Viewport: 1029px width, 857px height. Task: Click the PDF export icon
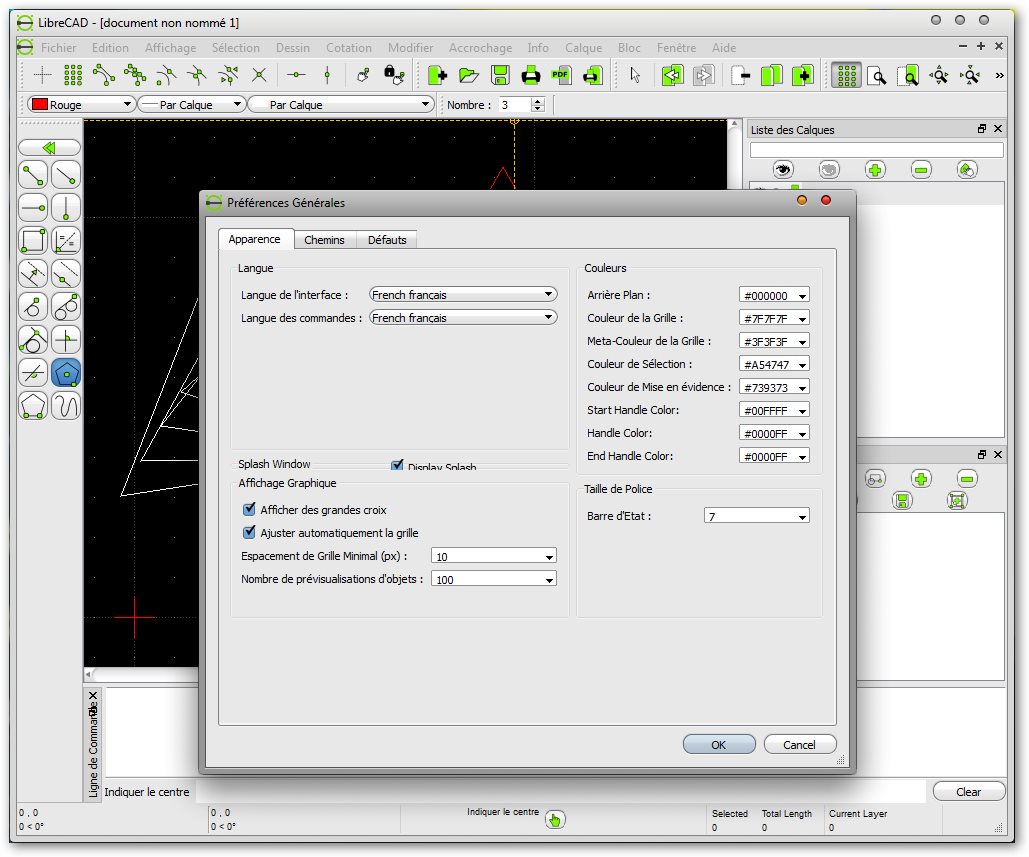pyautogui.click(x=561, y=75)
